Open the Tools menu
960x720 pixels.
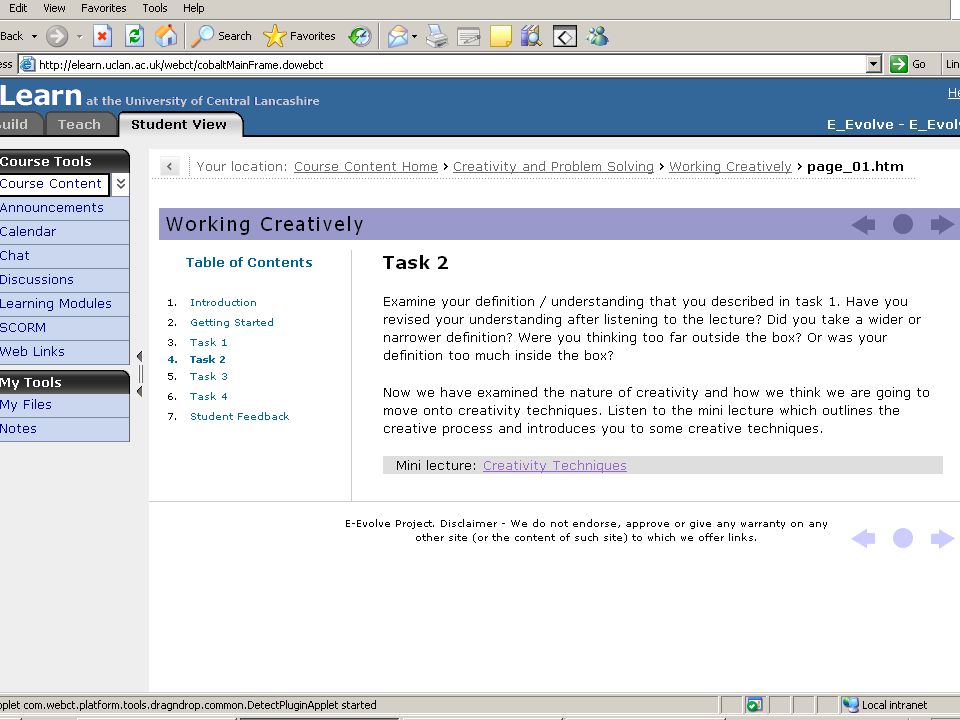[155, 8]
